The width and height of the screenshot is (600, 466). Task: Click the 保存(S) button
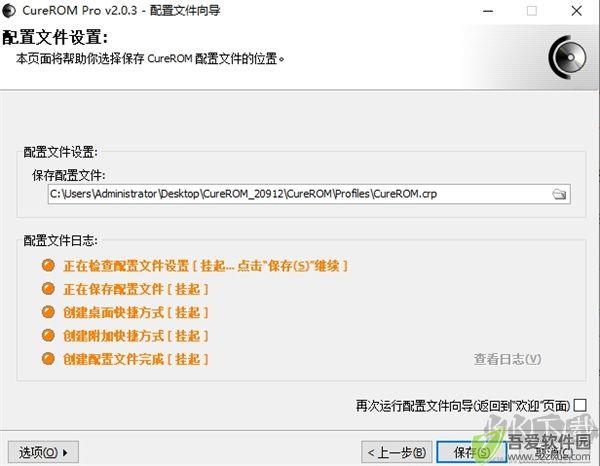(x=471, y=453)
